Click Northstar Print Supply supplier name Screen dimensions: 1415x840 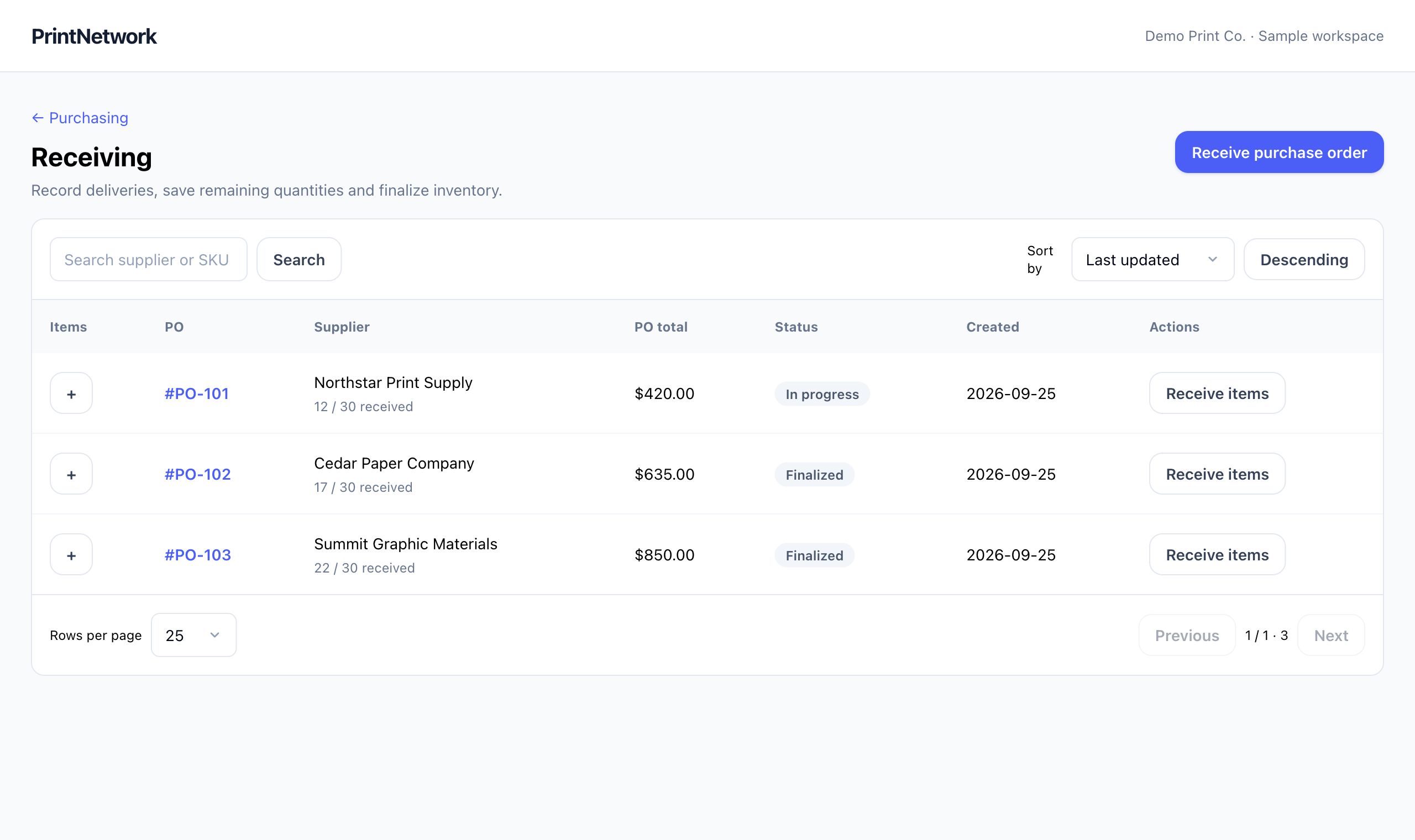(x=393, y=382)
